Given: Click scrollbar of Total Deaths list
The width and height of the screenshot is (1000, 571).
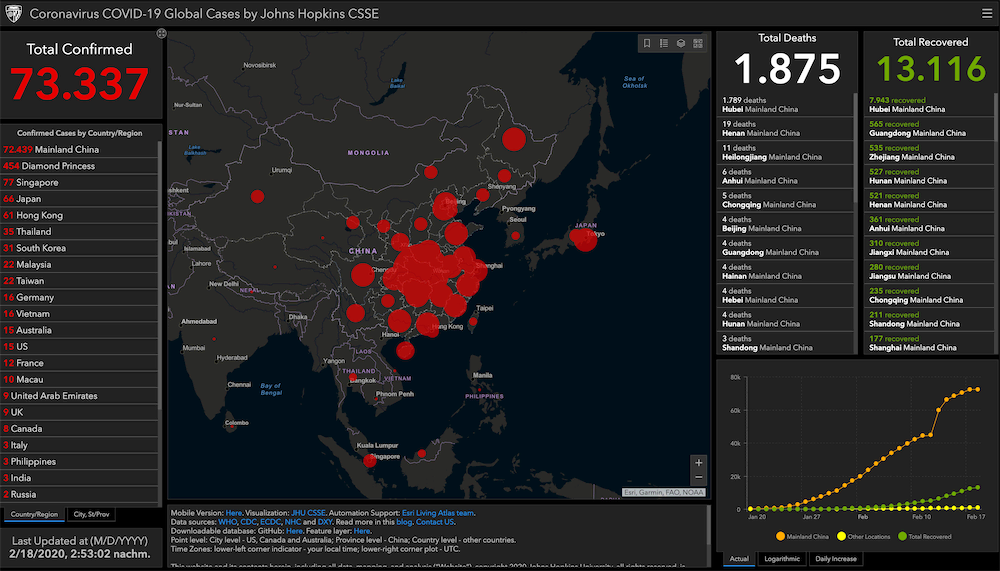Looking at the screenshot, I should coord(855,148).
